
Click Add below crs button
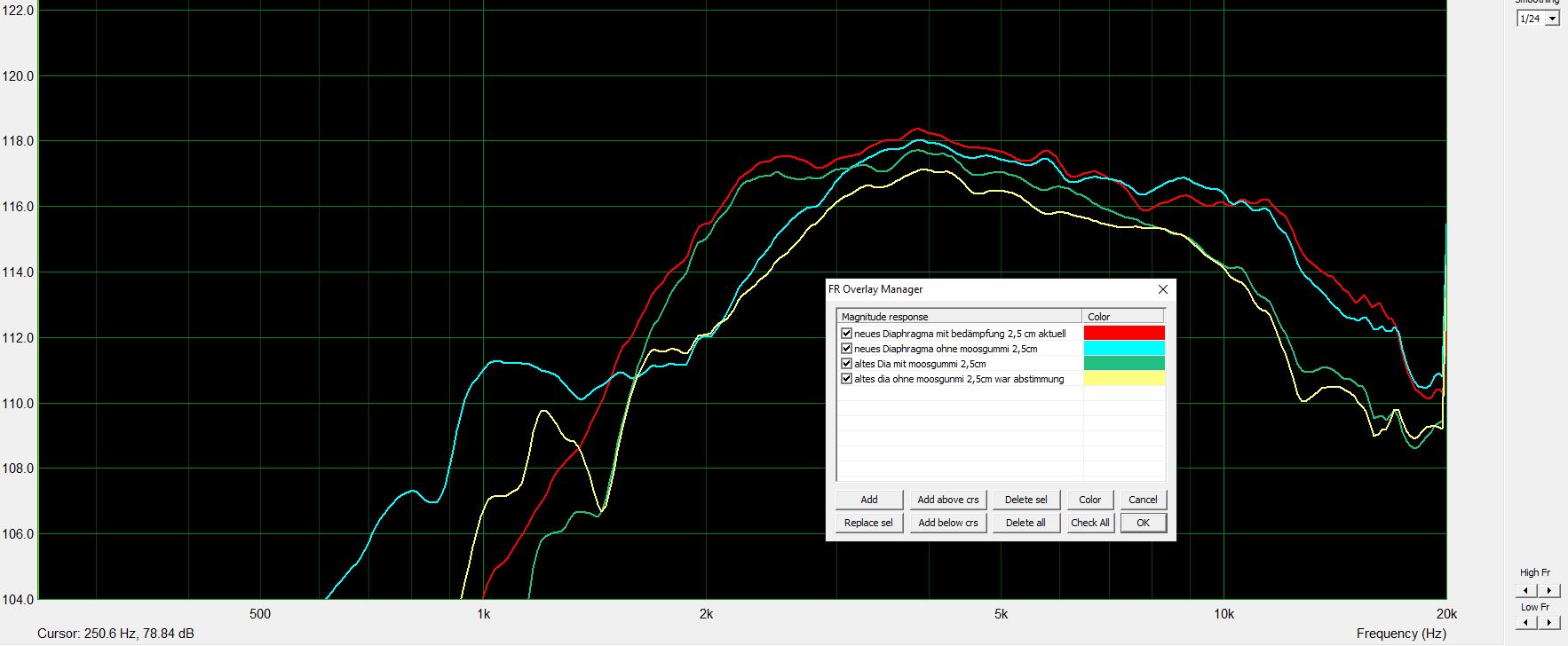coord(948,523)
